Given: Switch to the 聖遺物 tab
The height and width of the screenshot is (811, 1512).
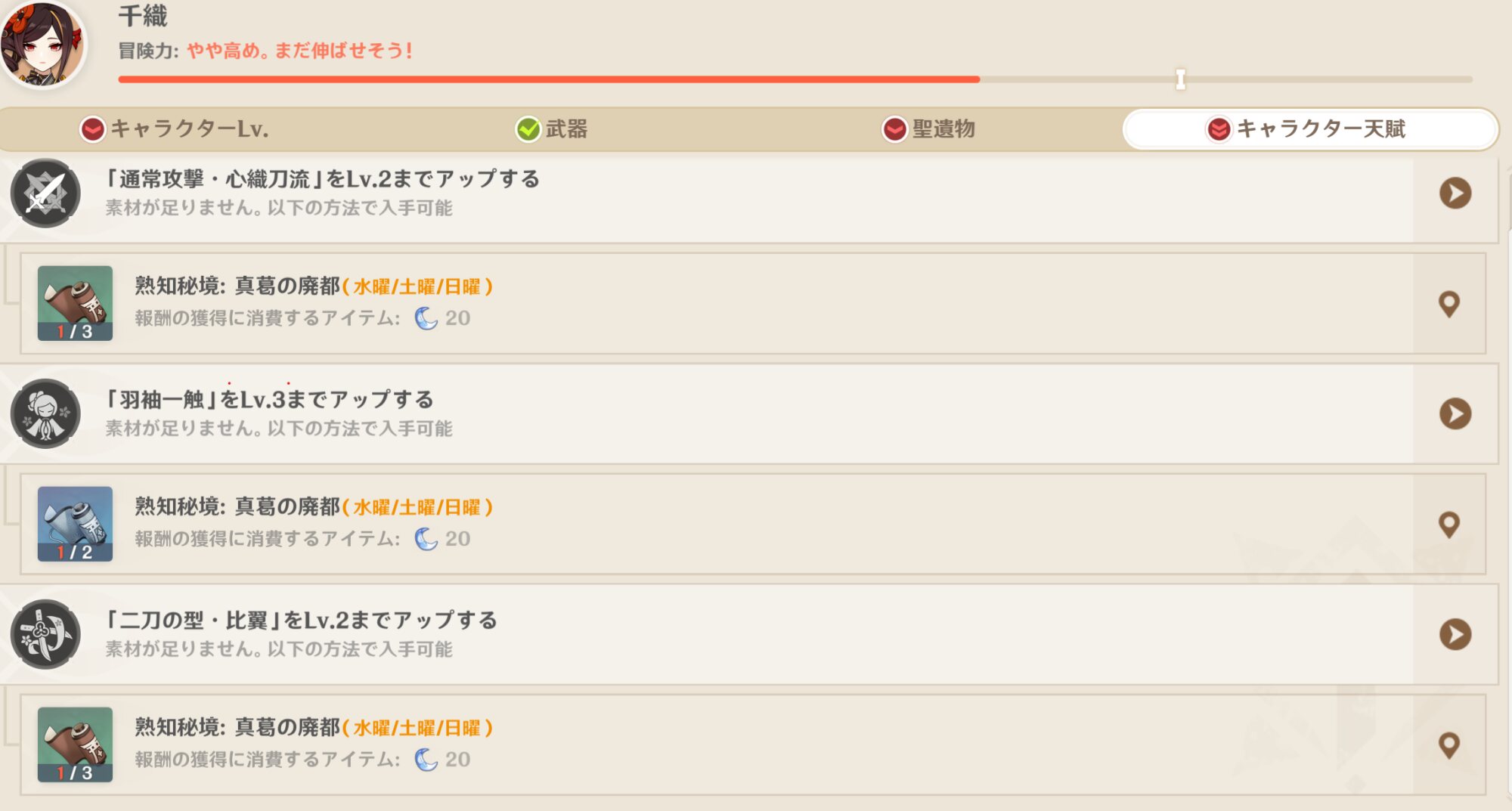Looking at the screenshot, I should pos(928,129).
